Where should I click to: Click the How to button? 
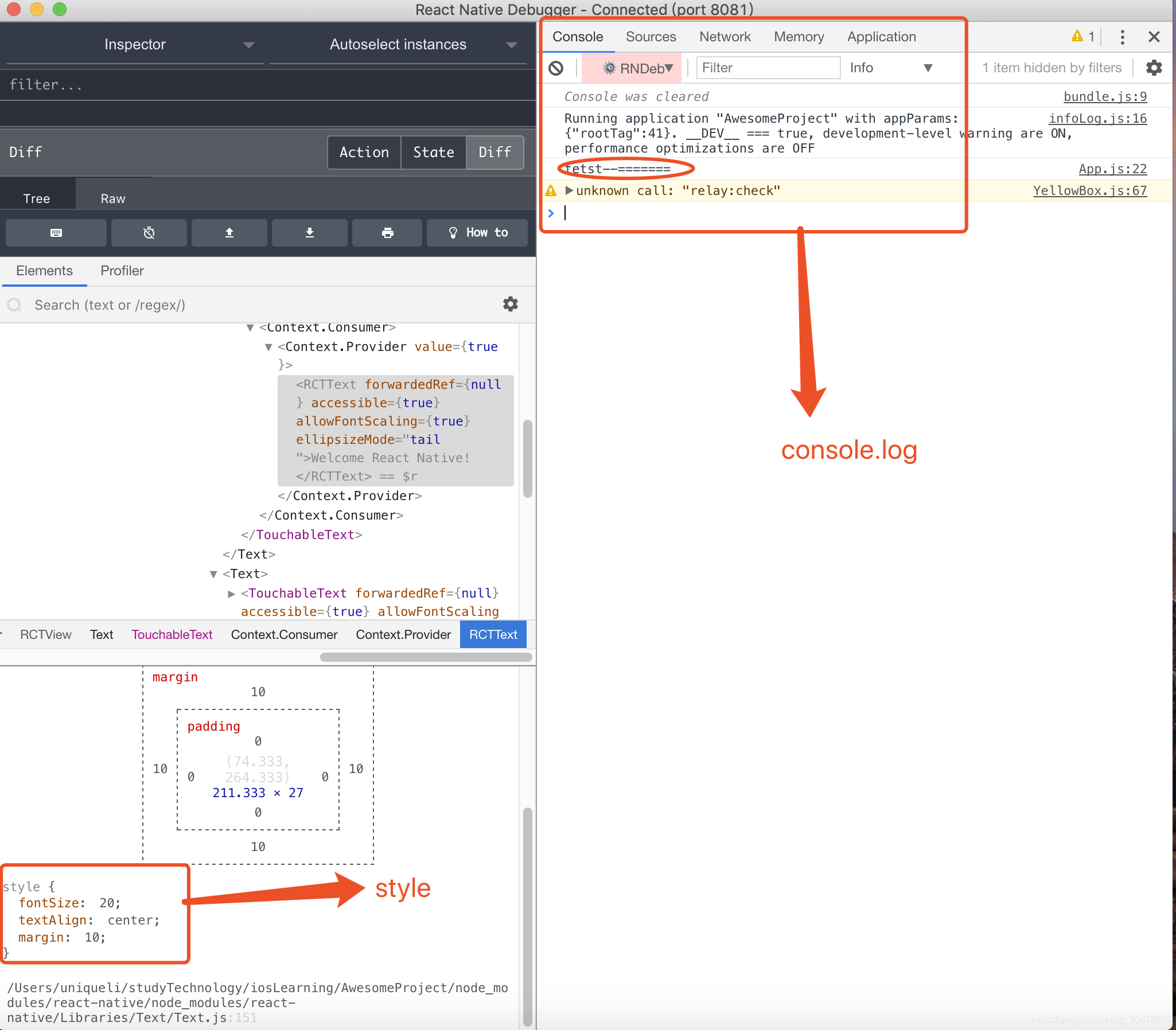click(478, 233)
